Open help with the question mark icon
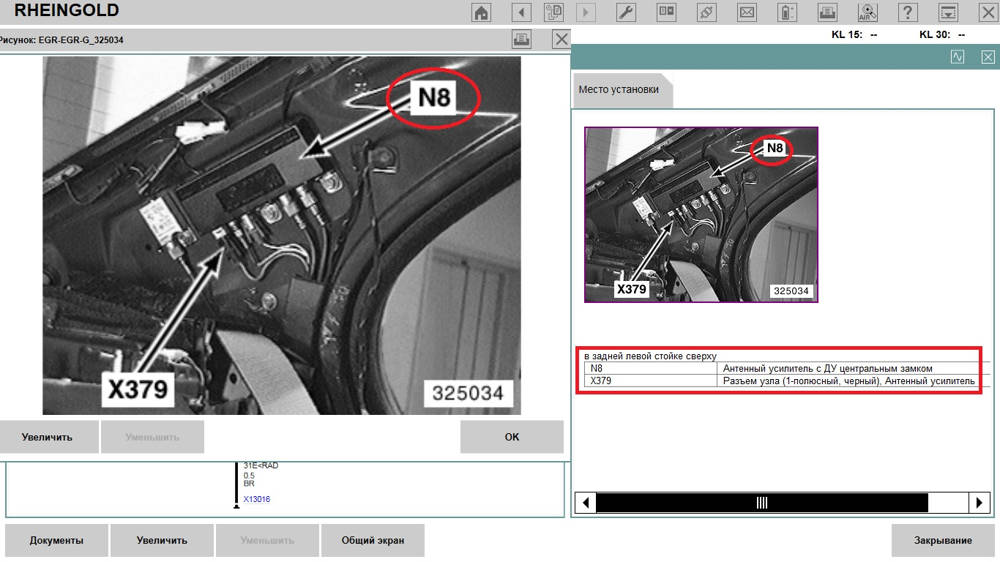This screenshot has width=1000, height=562. click(907, 12)
